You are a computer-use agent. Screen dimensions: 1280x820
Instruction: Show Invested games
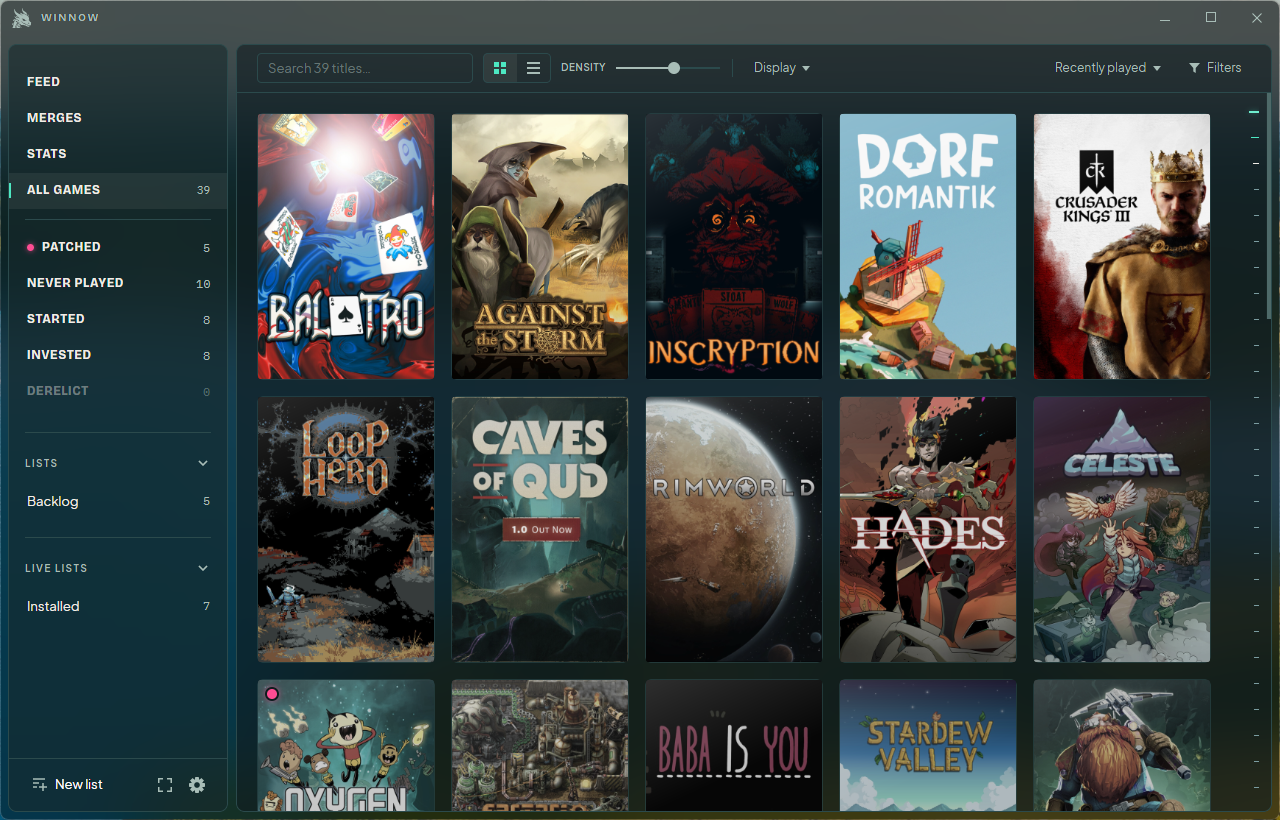(x=118, y=355)
